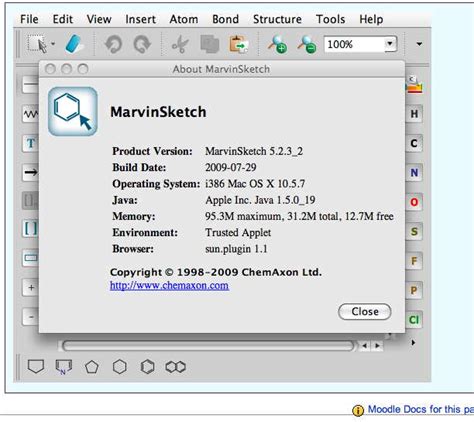Select the chain (zigzag) tool
This screenshot has width=474, height=422.
31,114
